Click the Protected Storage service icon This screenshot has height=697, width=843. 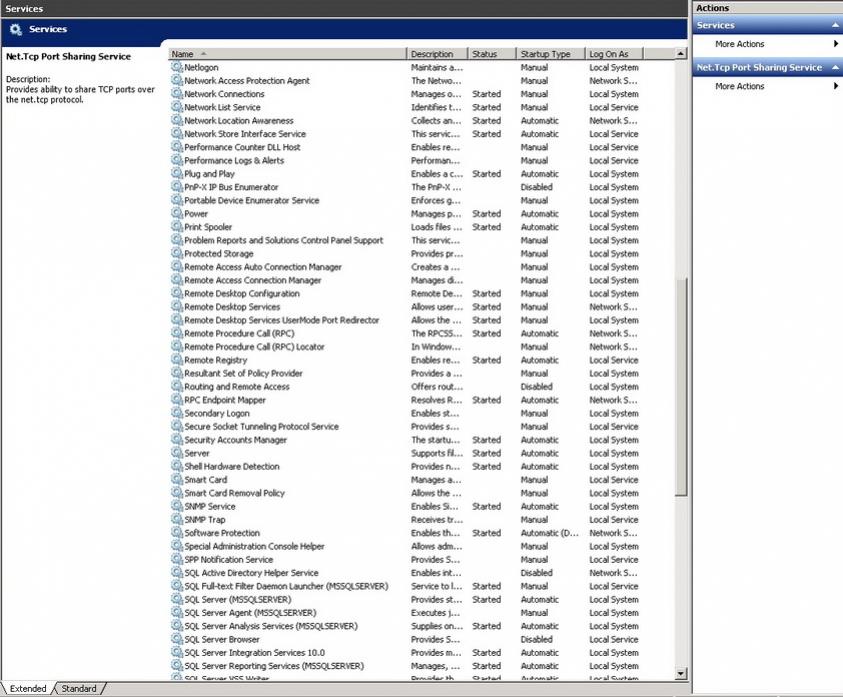tap(176, 253)
